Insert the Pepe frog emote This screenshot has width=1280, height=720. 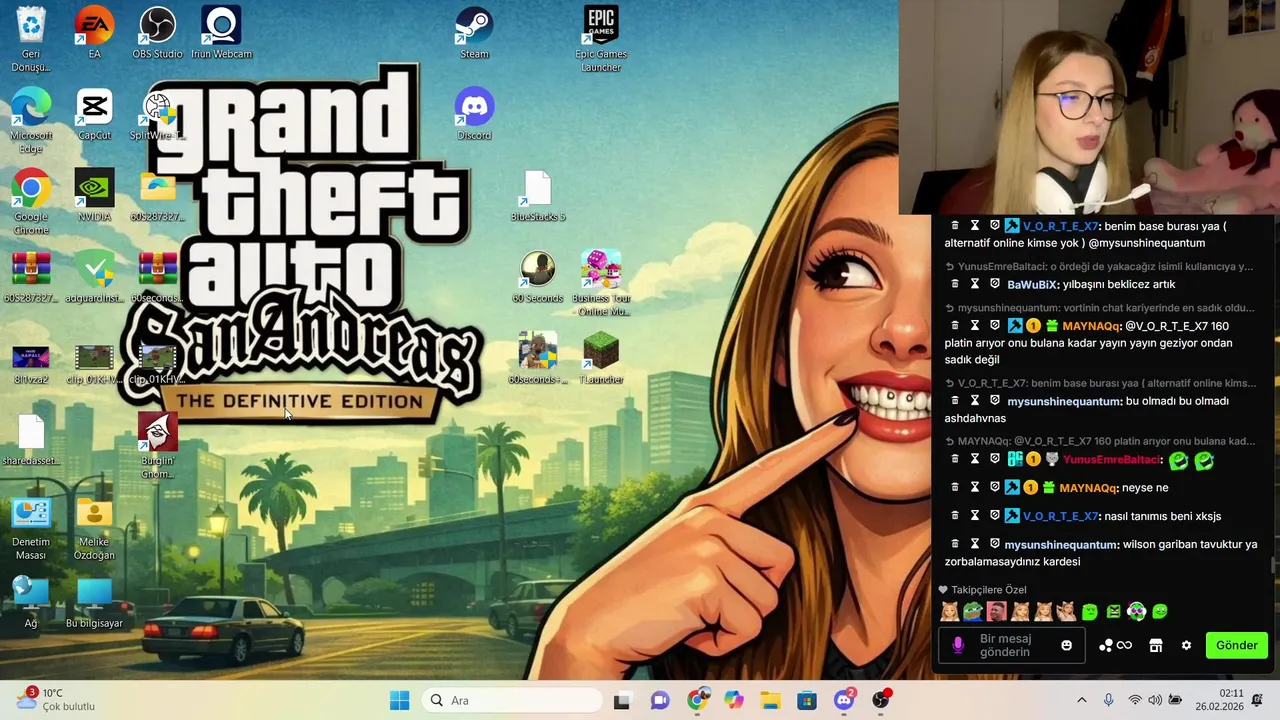pyautogui.click(x=972, y=611)
